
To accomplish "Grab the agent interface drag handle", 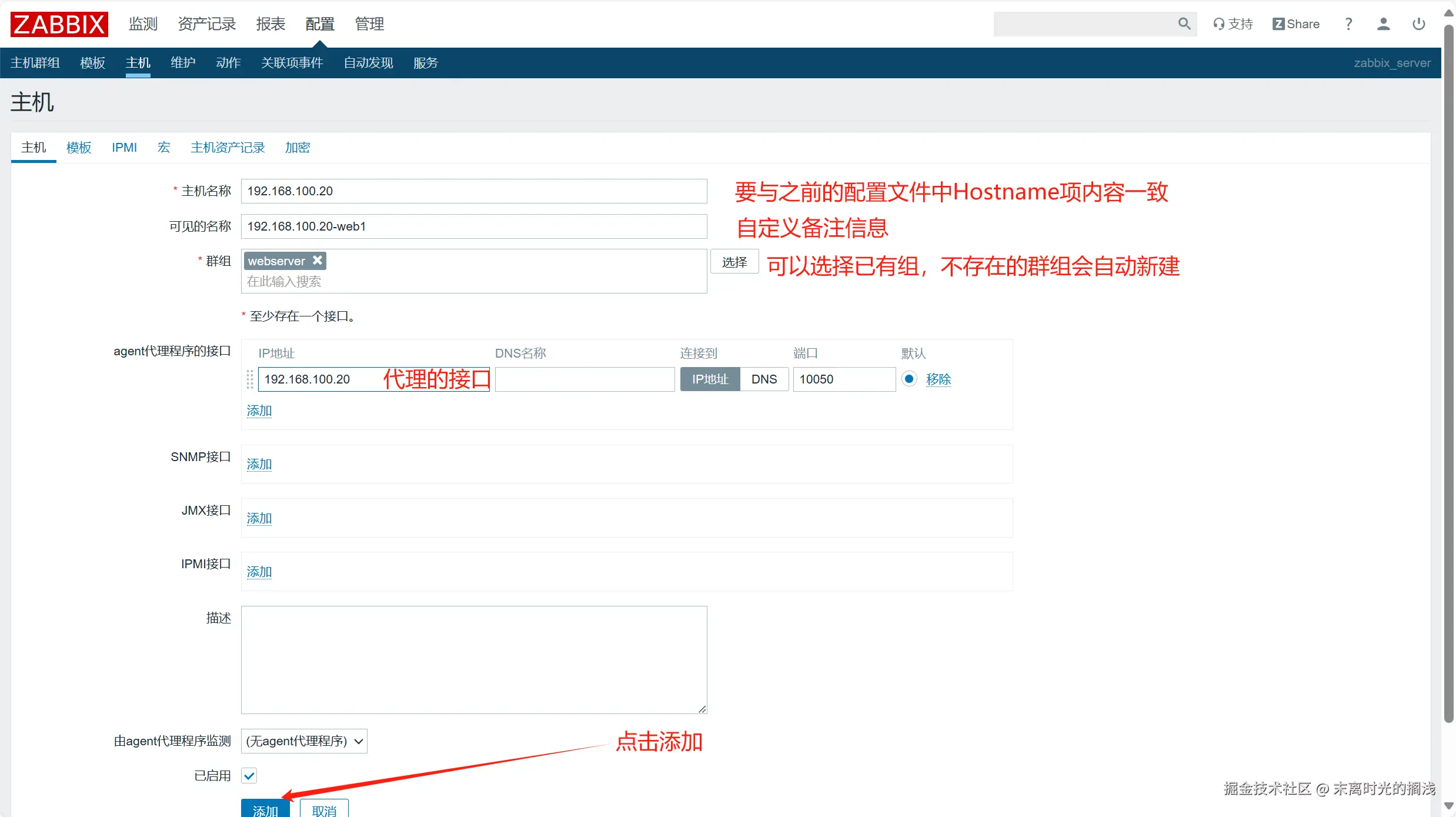I will [250, 379].
